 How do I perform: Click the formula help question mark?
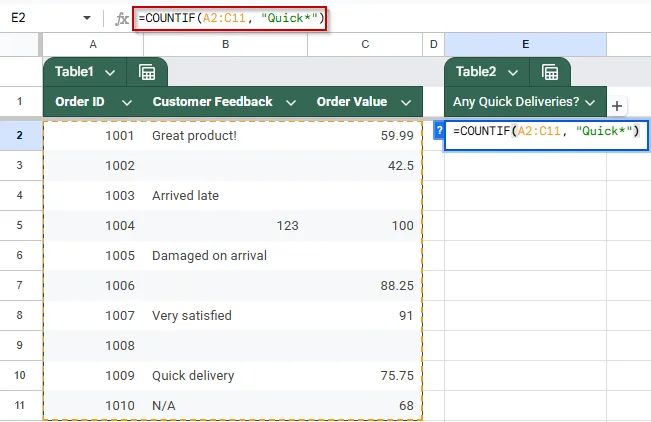tap(439, 130)
